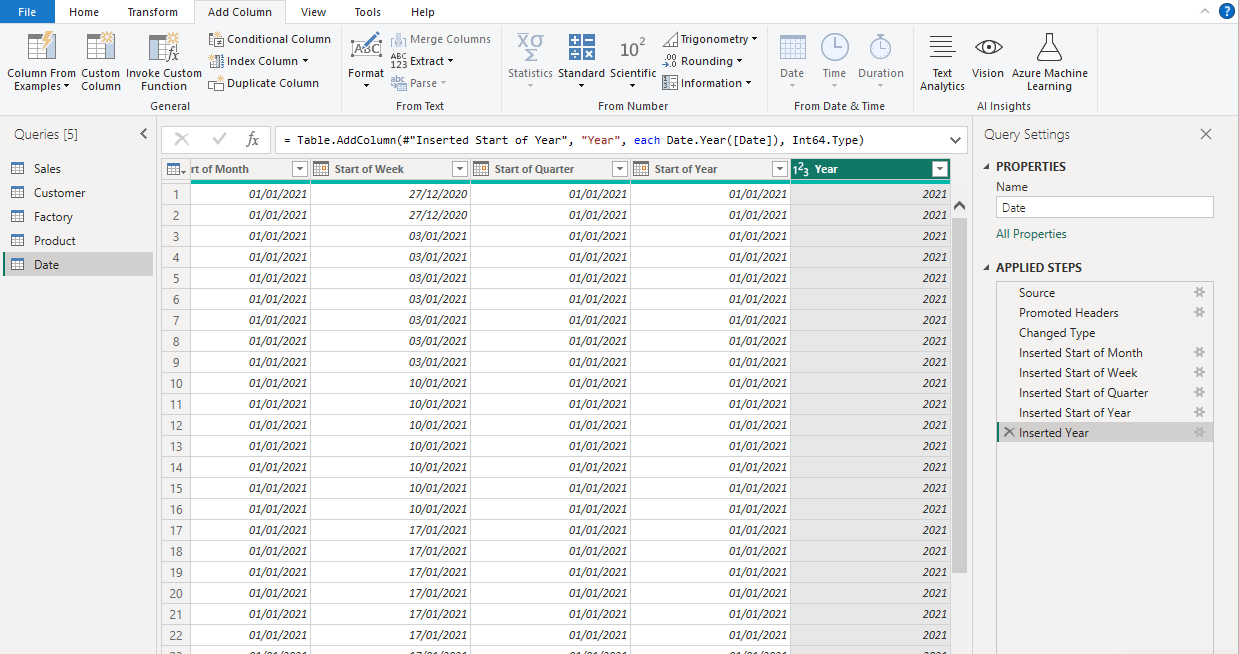Viewport: 1239px width, 654px height.
Task: Open Start of Quarter column filter
Action: pos(619,169)
